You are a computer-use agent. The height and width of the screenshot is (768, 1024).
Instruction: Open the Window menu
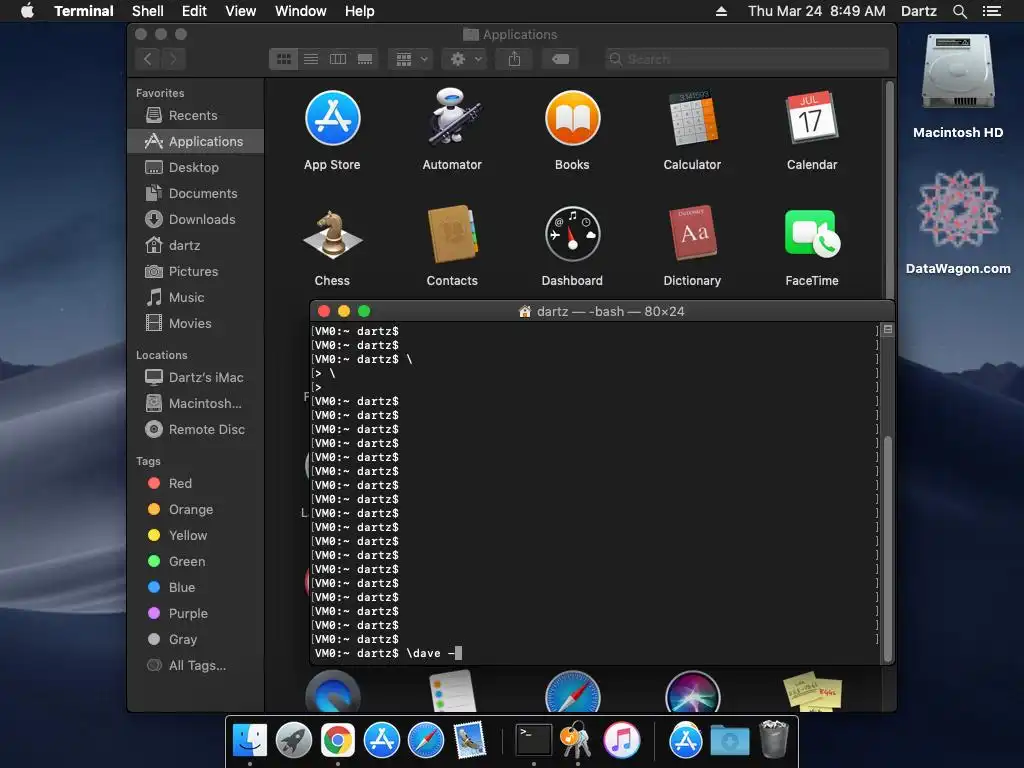[x=300, y=11]
